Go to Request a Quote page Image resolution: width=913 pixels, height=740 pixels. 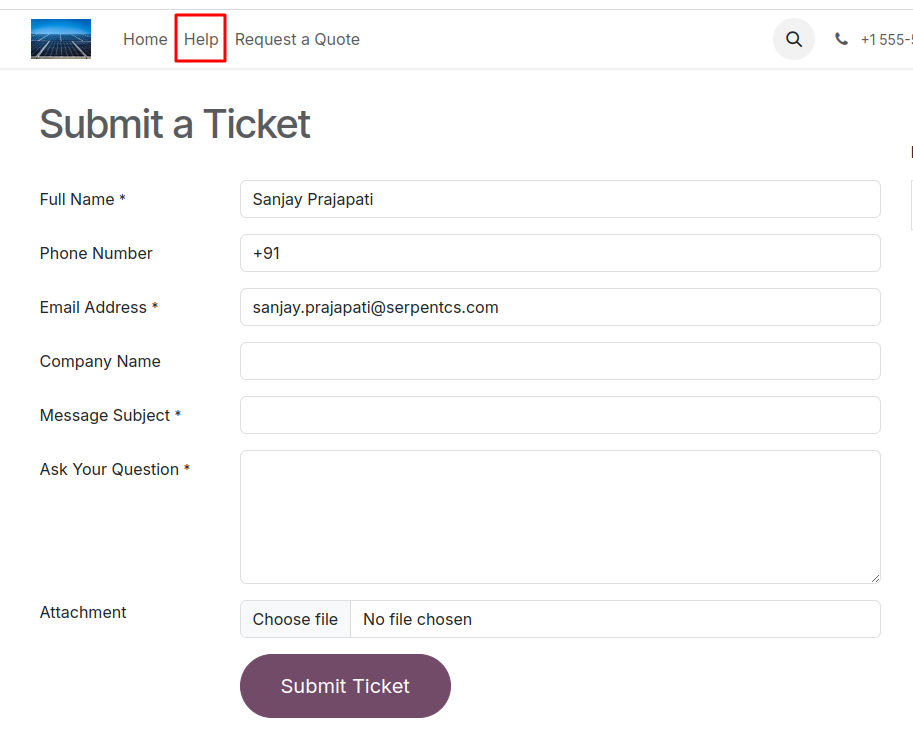tap(297, 39)
